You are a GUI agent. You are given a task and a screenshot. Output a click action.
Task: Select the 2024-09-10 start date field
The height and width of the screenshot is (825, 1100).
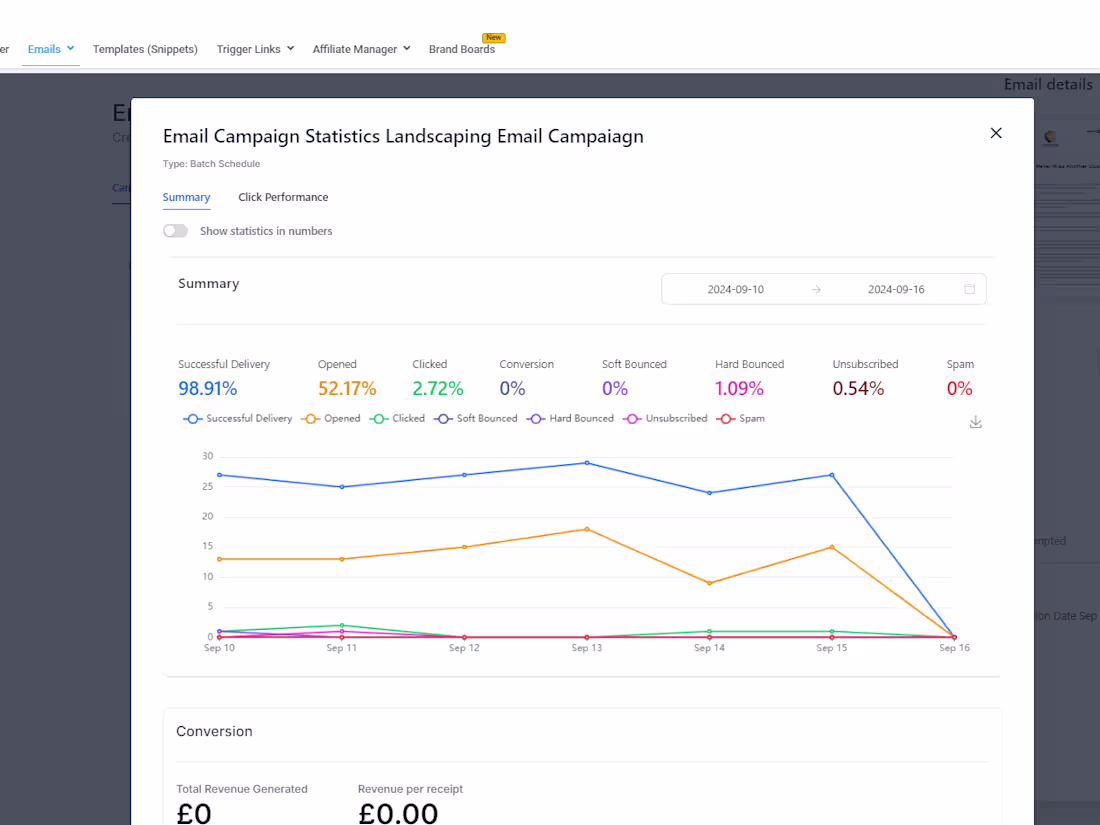(735, 289)
